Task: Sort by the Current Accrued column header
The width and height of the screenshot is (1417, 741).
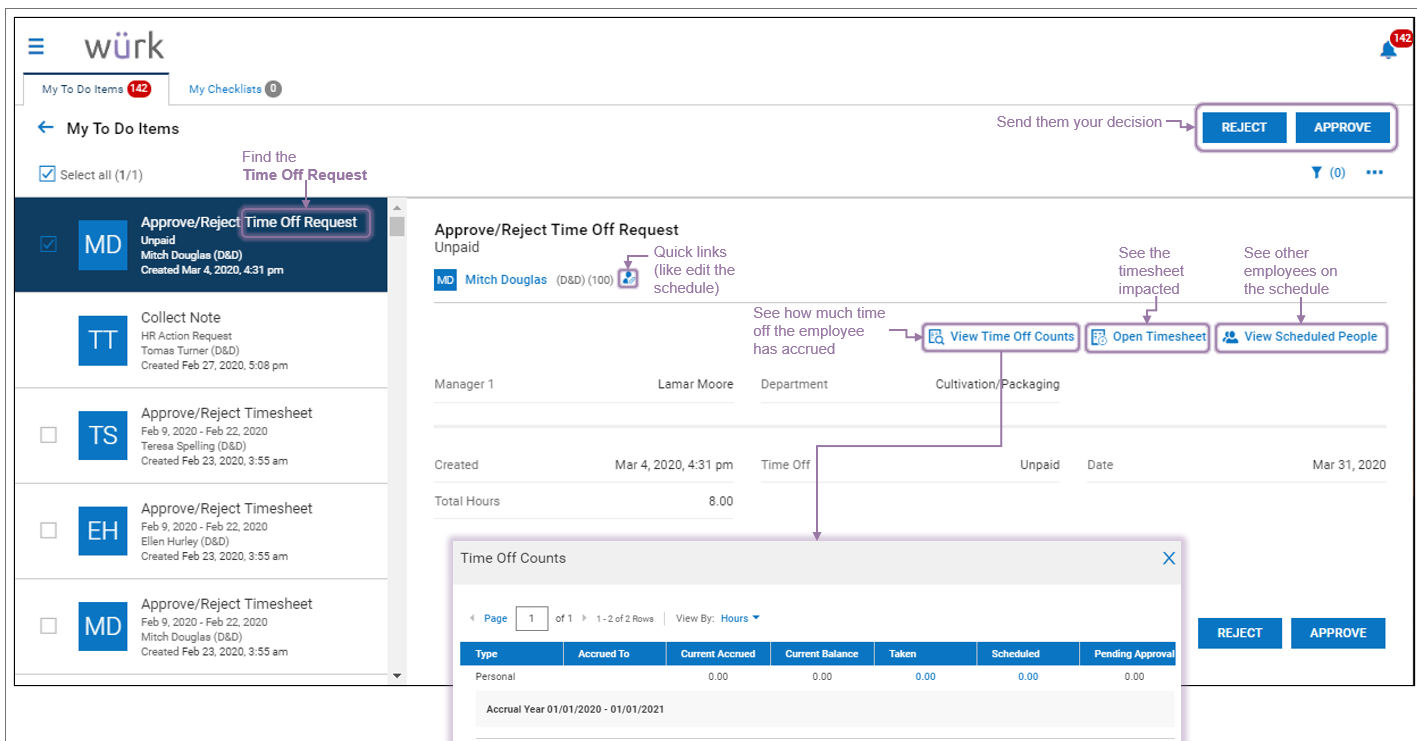Action: coord(718,654)
